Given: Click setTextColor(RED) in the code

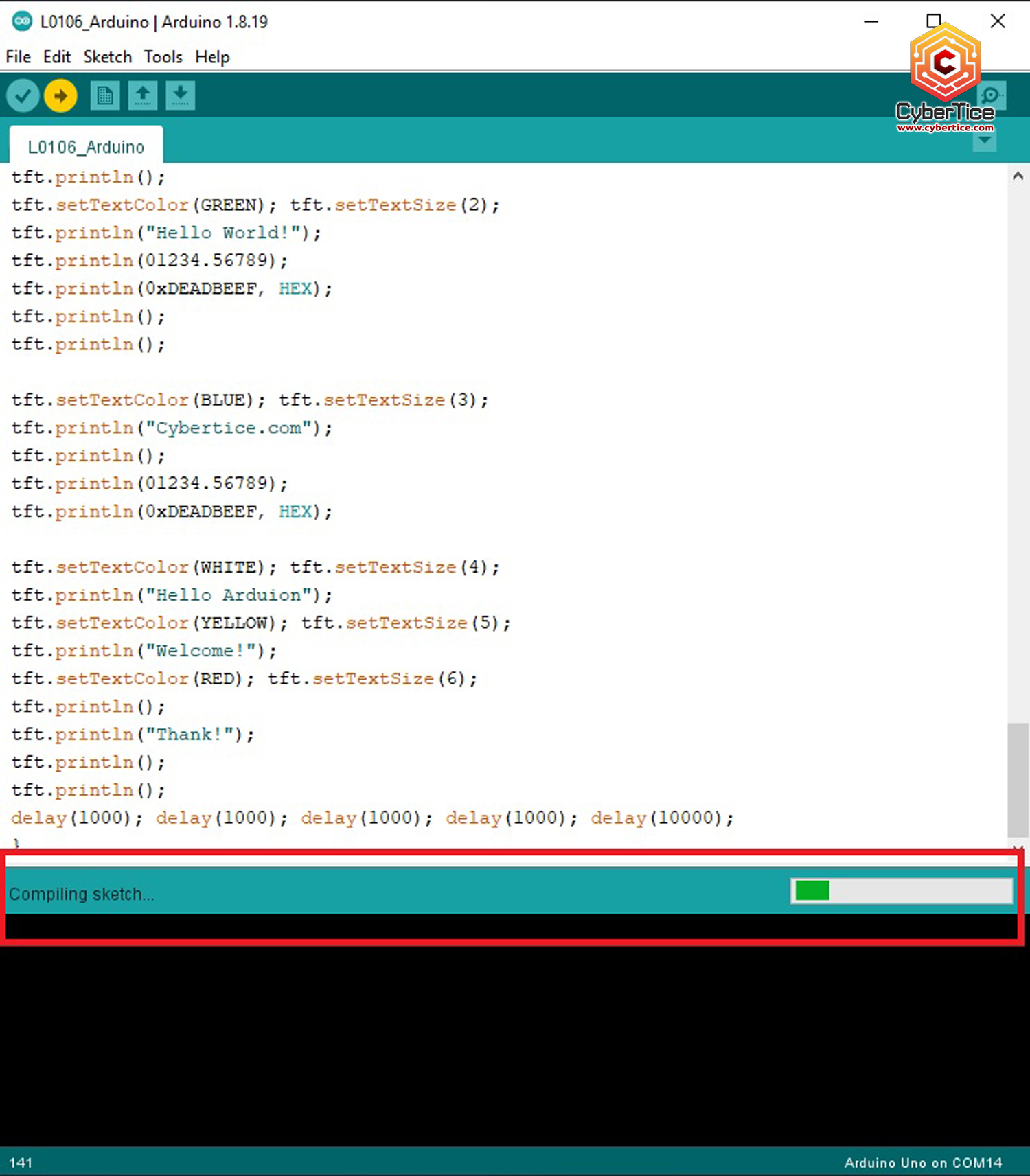Looking at the screenshot, I should (x=150, y=678).
